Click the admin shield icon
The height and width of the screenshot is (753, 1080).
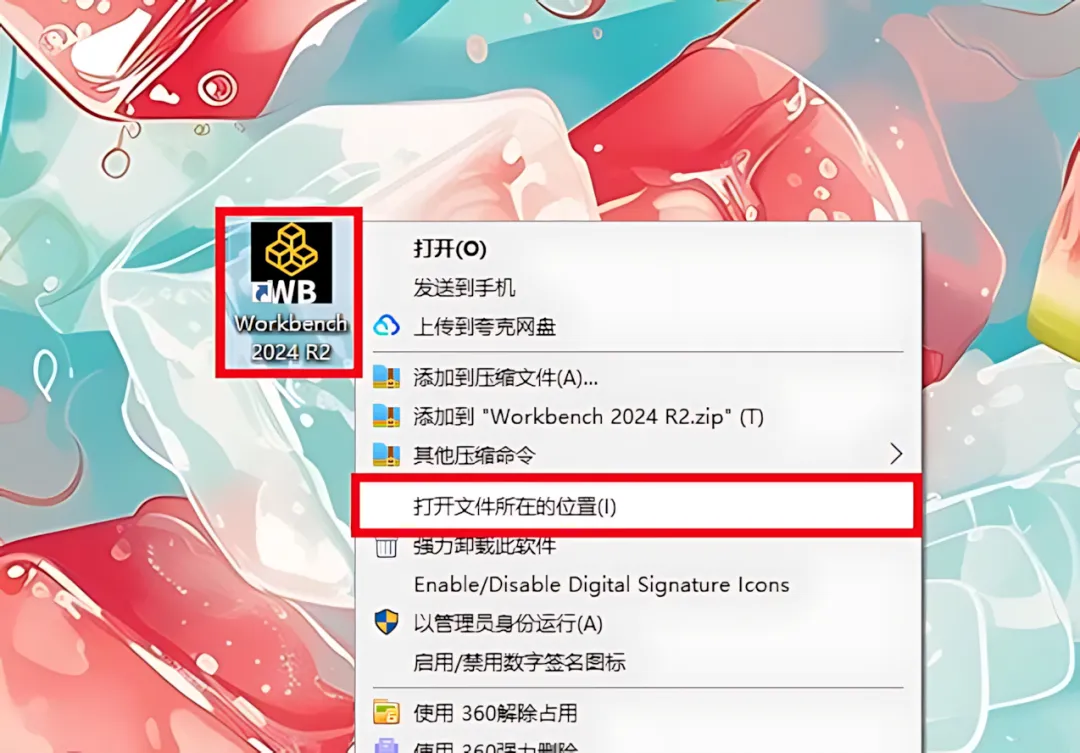tap(386, 621)
